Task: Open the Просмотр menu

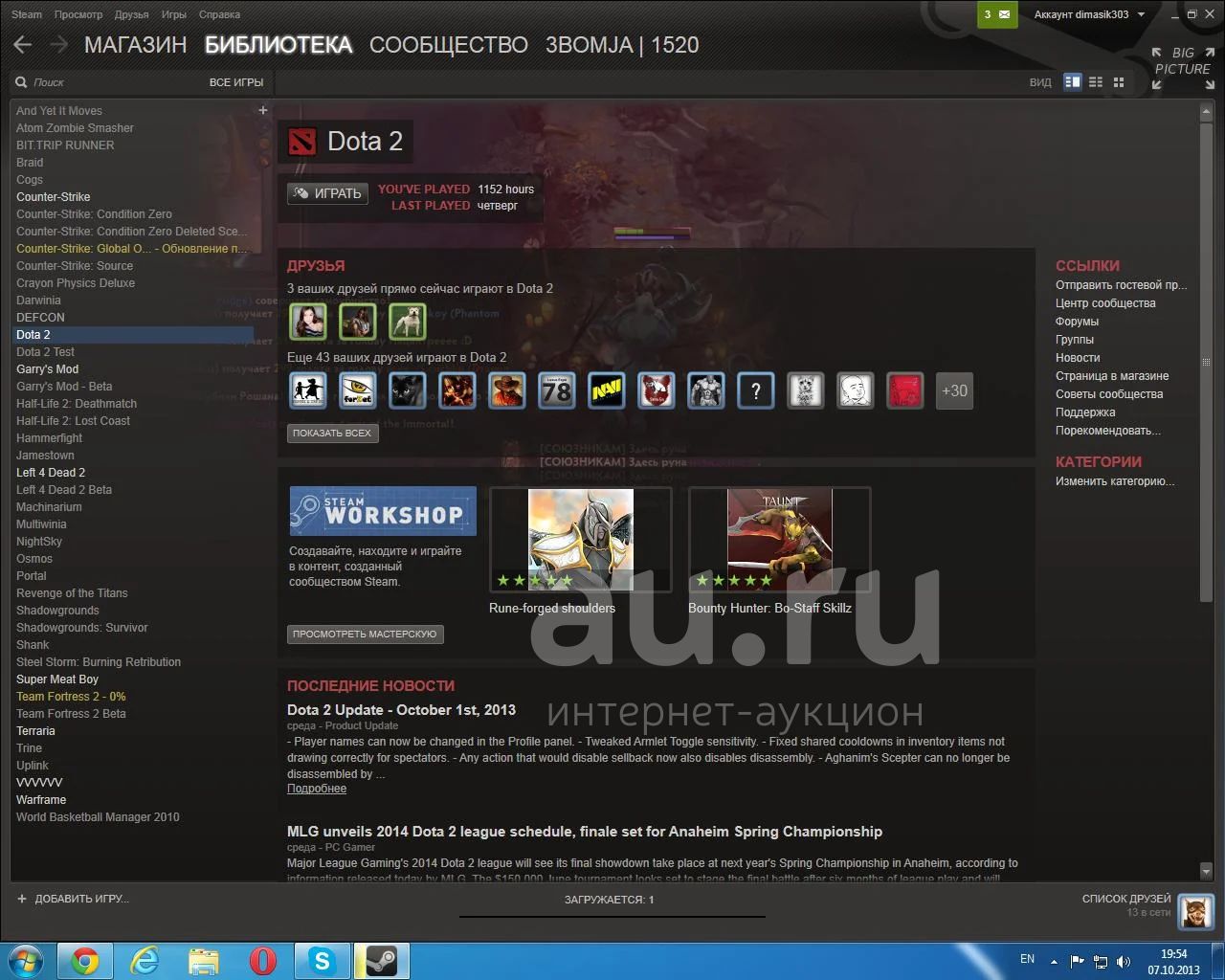Action: (78, 14)
